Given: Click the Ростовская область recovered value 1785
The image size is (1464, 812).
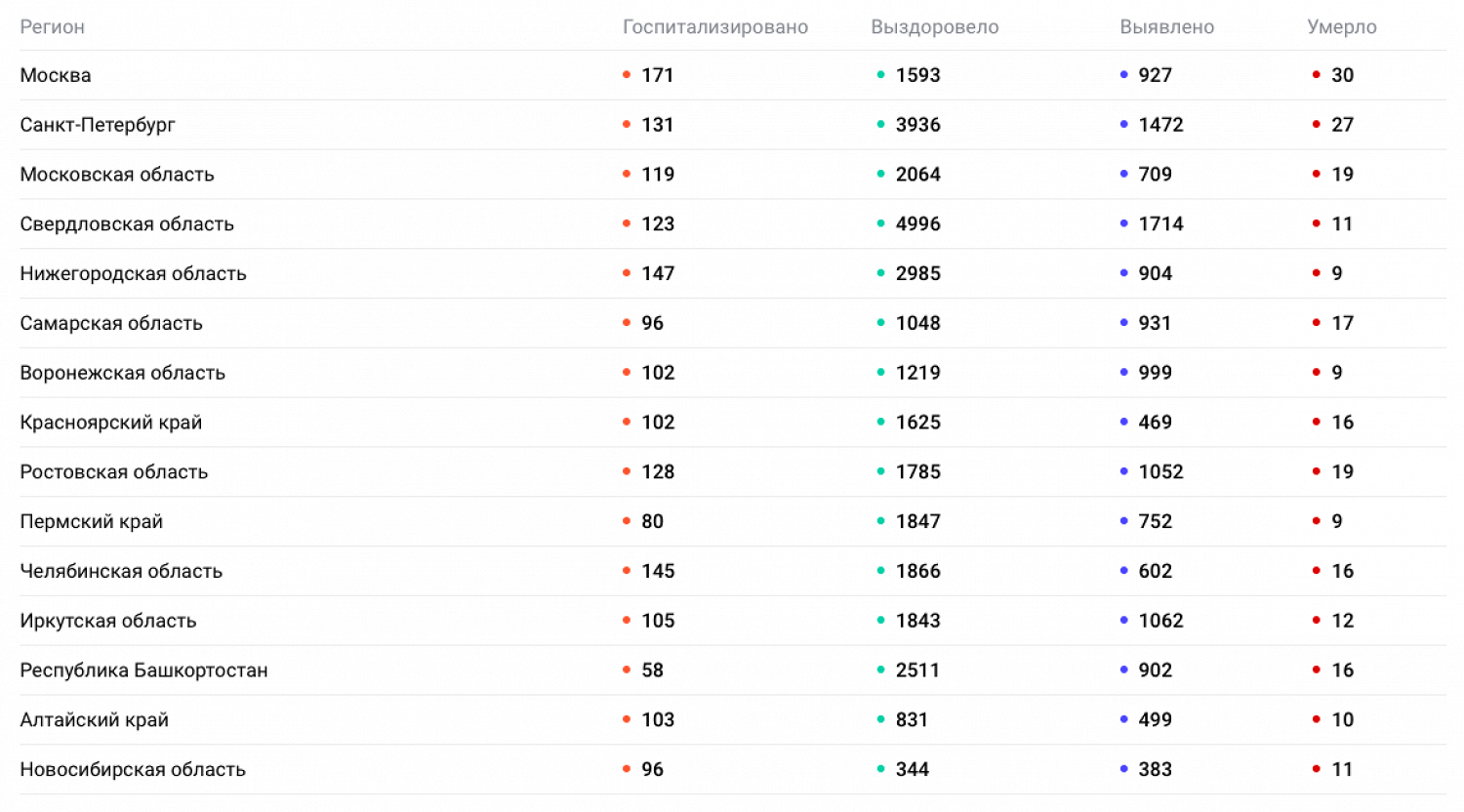Looking at the screenshot, I should (x=917, y=472).
